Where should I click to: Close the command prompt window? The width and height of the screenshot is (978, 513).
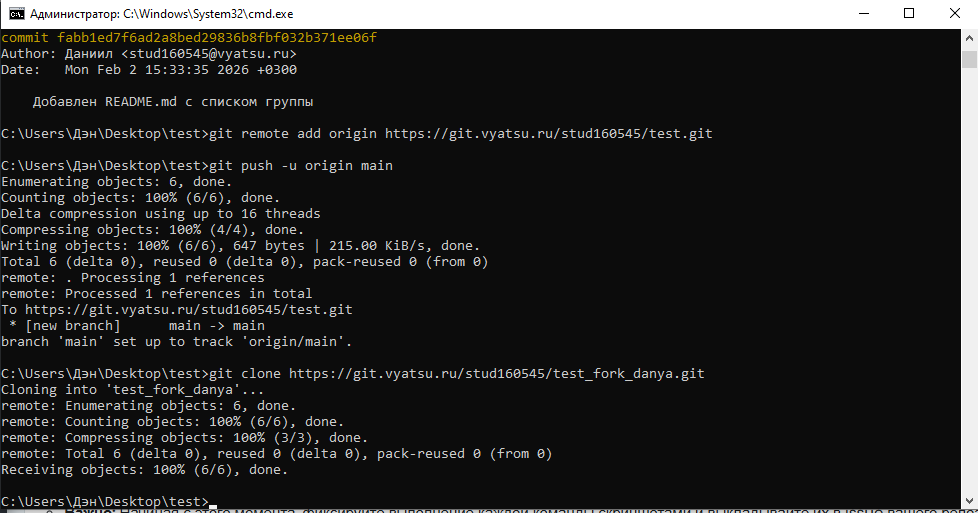[x=954, y=13]
